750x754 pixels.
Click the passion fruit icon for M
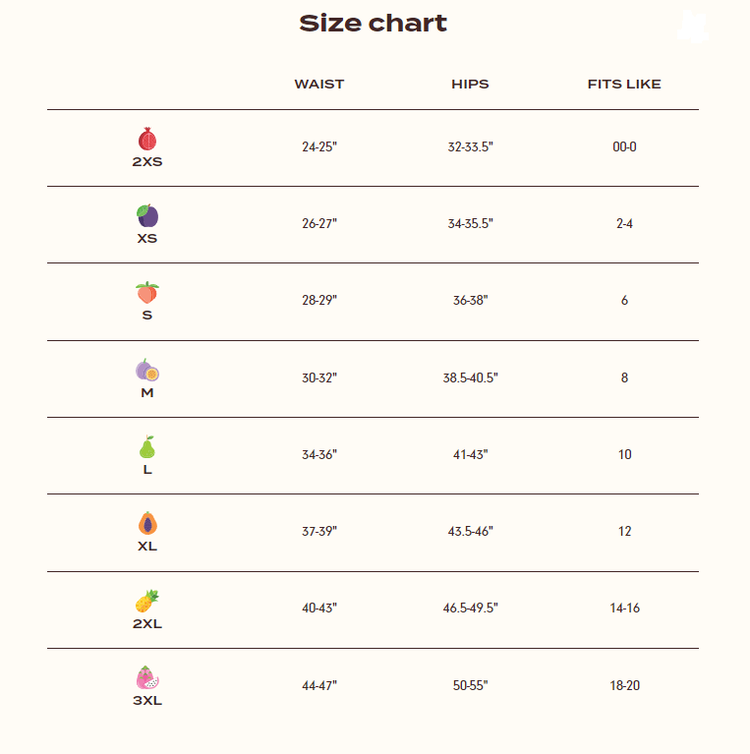pyautogui.click(x=147, y=371)
